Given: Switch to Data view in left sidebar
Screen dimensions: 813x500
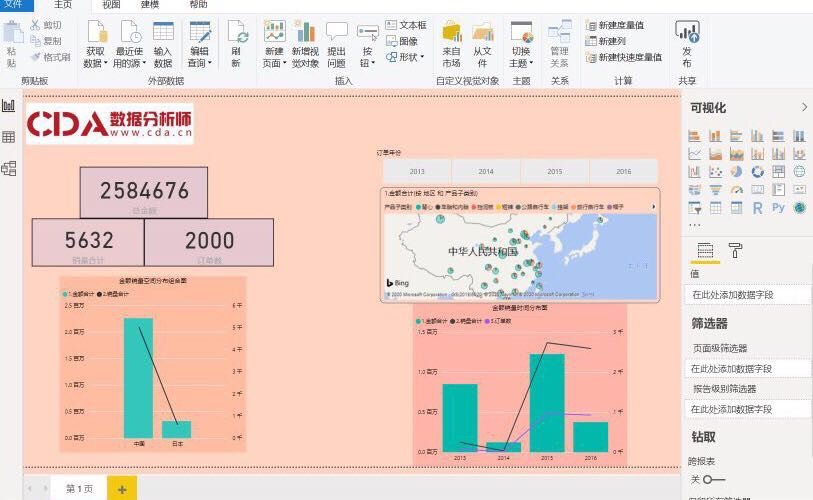Looking at the screenshot, I should [x=8, y=137].
